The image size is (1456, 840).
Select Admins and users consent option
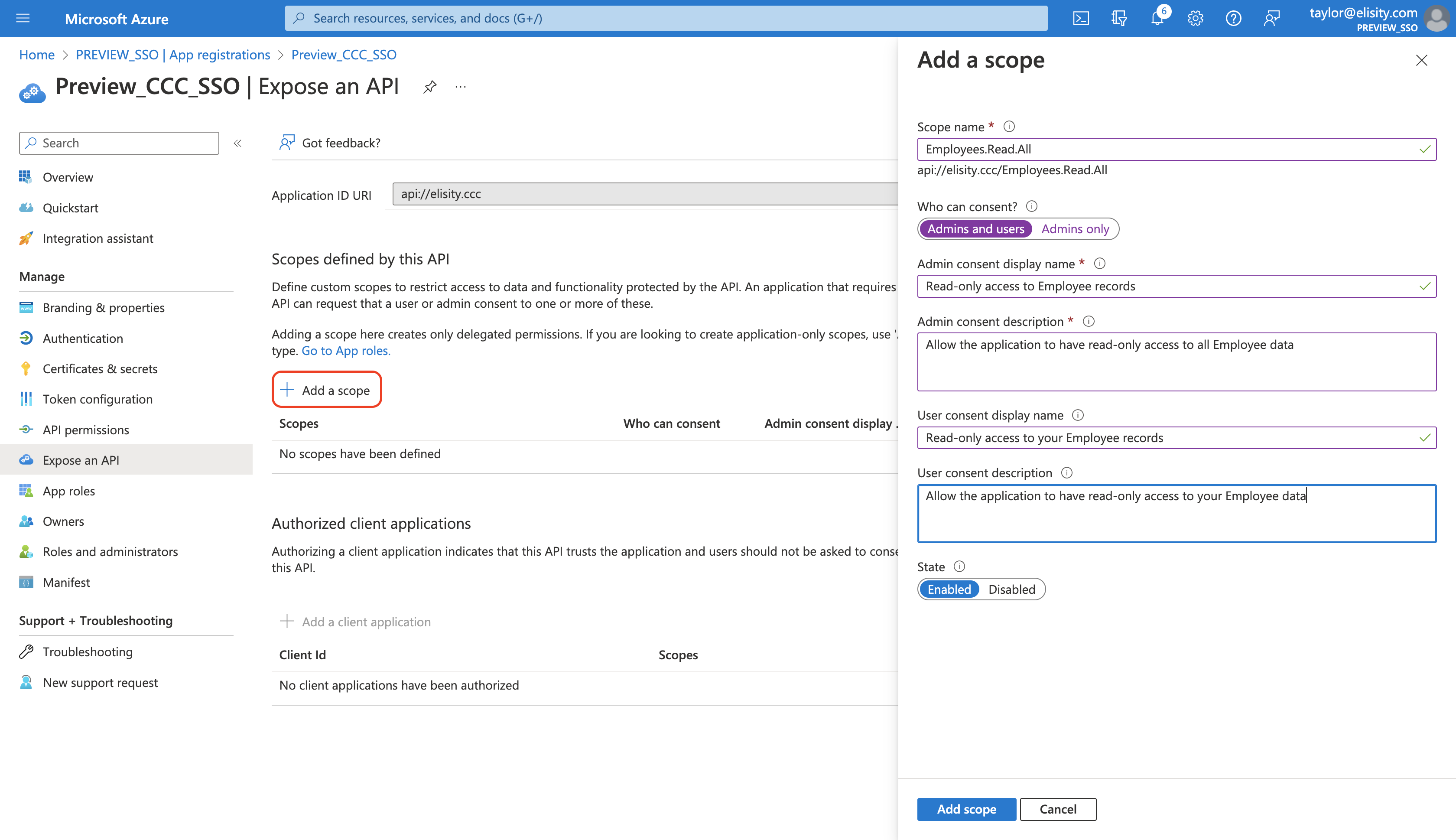tap(976, 229)
